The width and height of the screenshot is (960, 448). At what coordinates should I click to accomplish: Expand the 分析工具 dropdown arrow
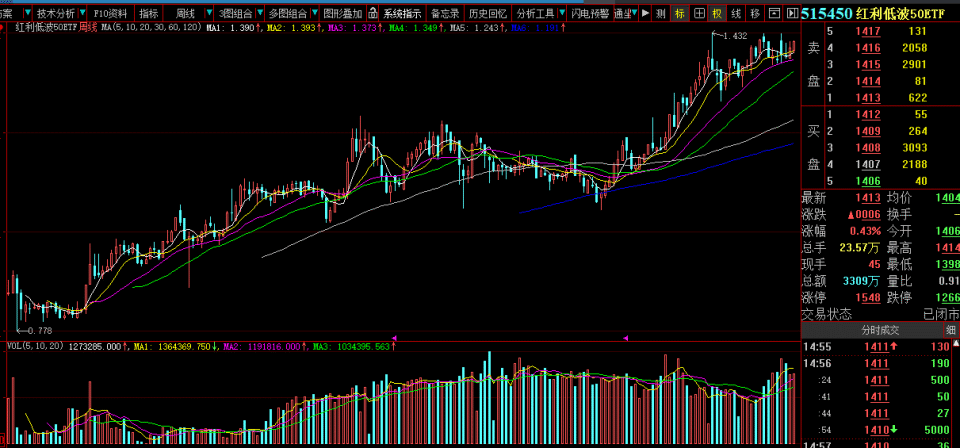[x=561, y=13]
